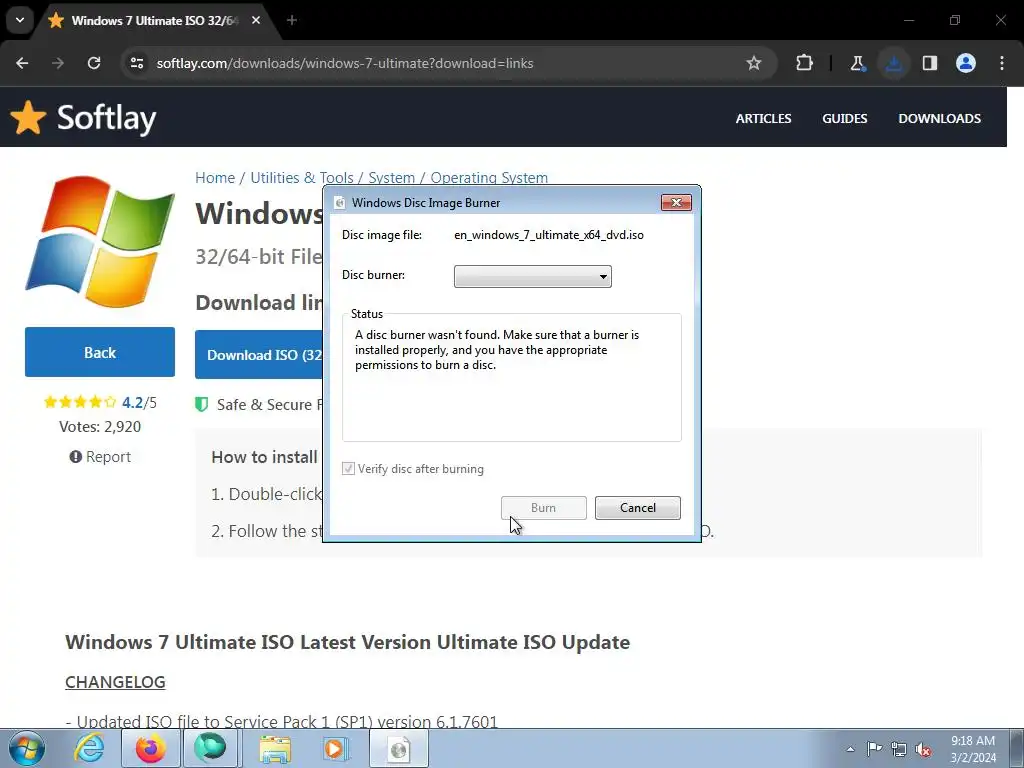The height and width of the screenshot is (768, 1024).
Task: Open the network tray icon
Action: [899, 750]
